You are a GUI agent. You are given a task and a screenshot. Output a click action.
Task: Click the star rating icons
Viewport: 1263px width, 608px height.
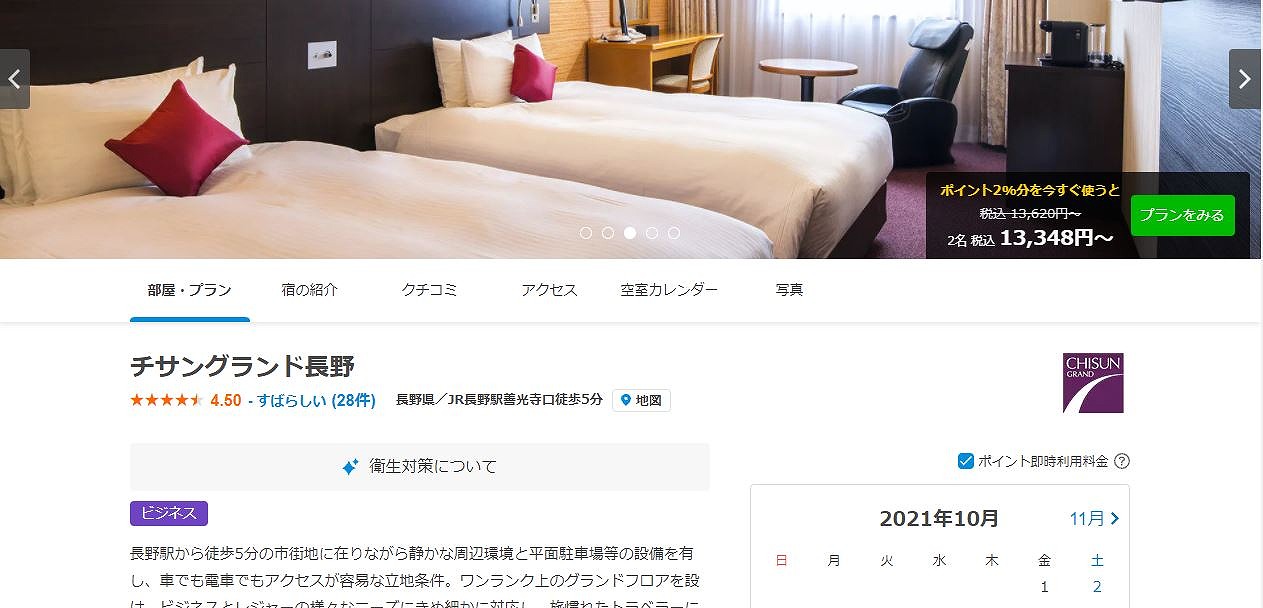tap(167, 400)
